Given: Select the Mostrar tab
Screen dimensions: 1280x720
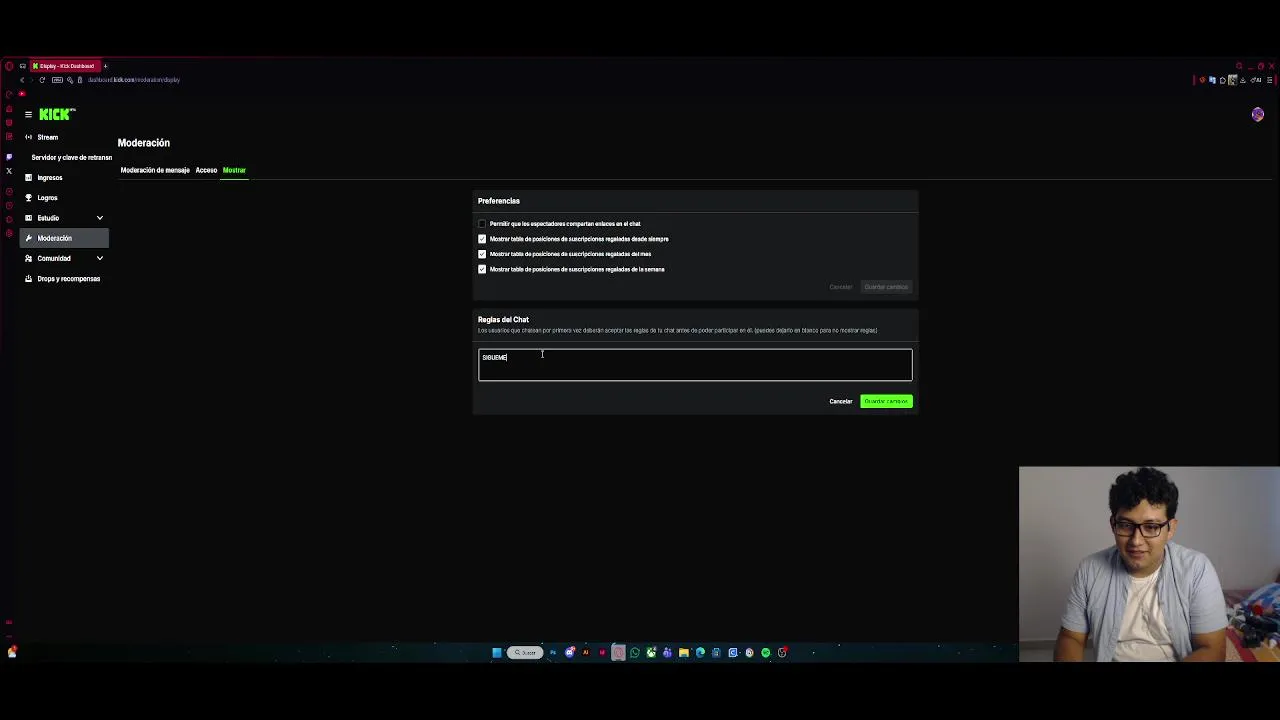Looking at the screenshot, I should [234, 170].
